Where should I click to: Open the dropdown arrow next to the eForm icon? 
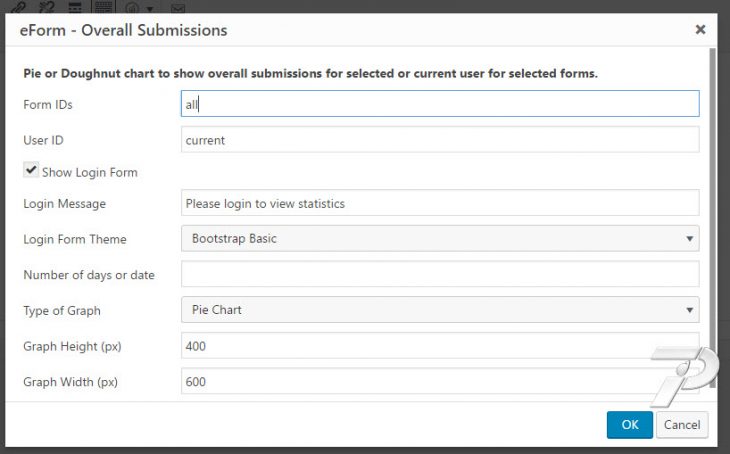[150, 9]
